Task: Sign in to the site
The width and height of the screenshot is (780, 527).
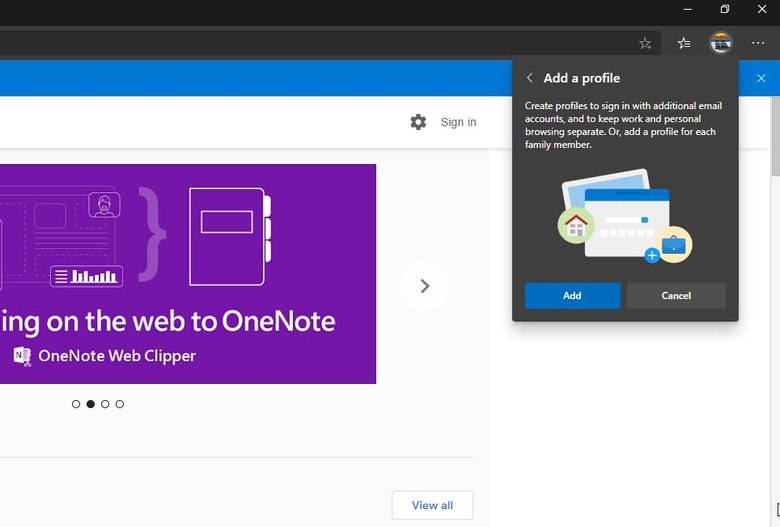Action: [x=458, y=122]
